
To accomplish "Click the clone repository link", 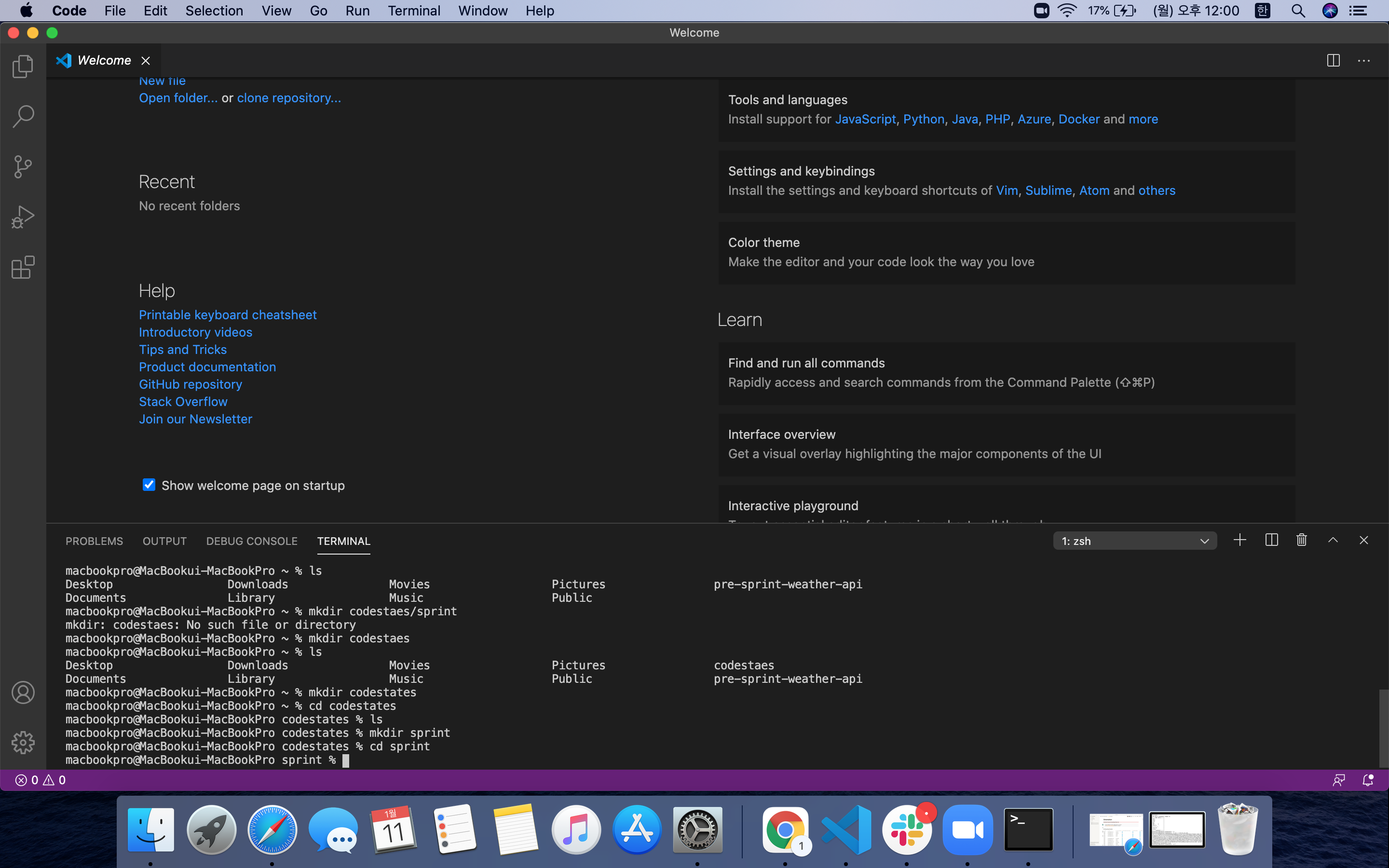I will [289, 97].
